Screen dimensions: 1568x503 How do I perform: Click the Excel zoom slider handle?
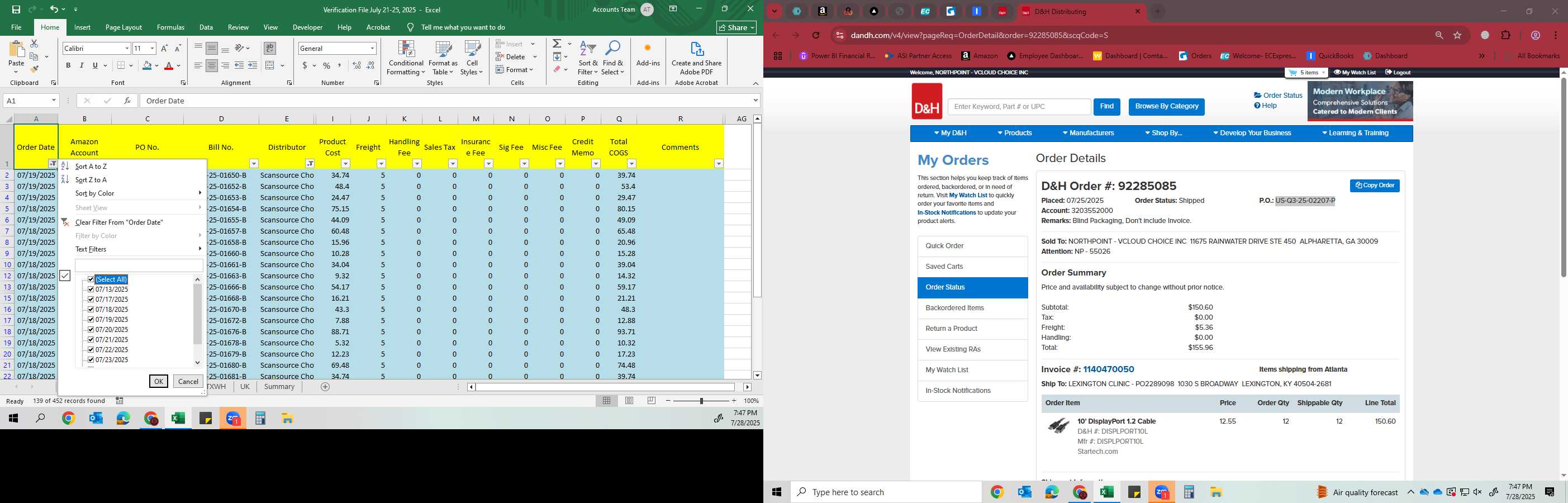(701, 401)
